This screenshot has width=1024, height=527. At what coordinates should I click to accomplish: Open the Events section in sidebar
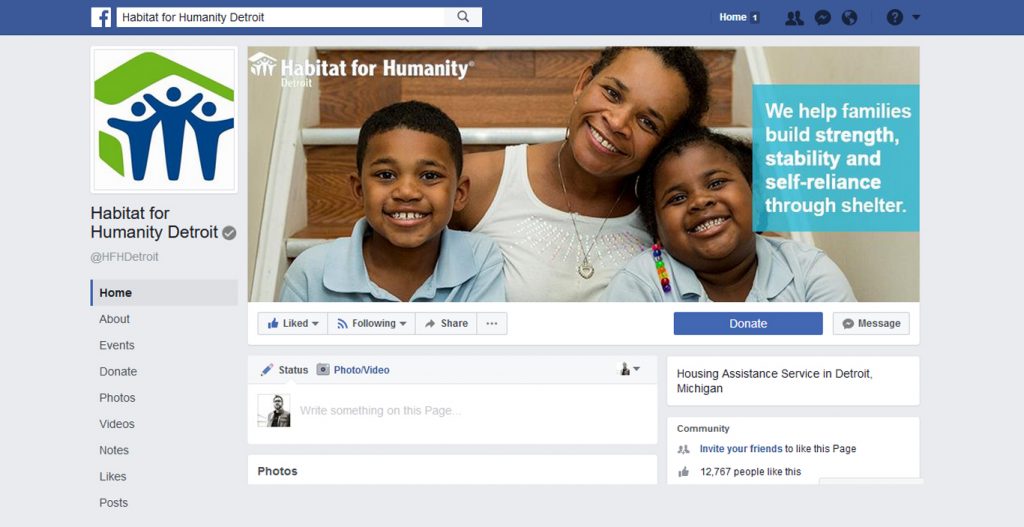pyautogui.click(x=117, y=345)
